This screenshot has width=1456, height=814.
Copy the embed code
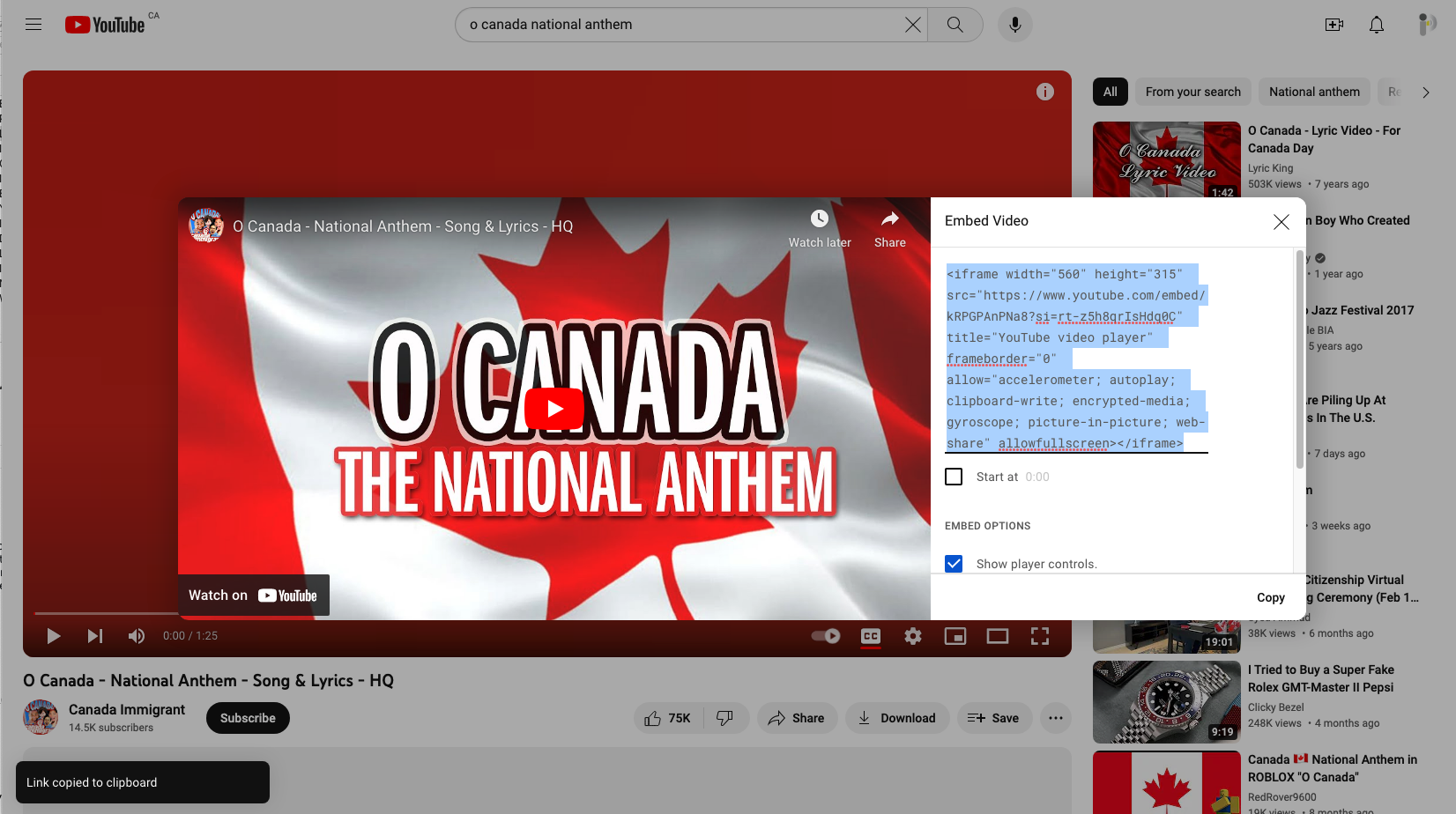1271,597
